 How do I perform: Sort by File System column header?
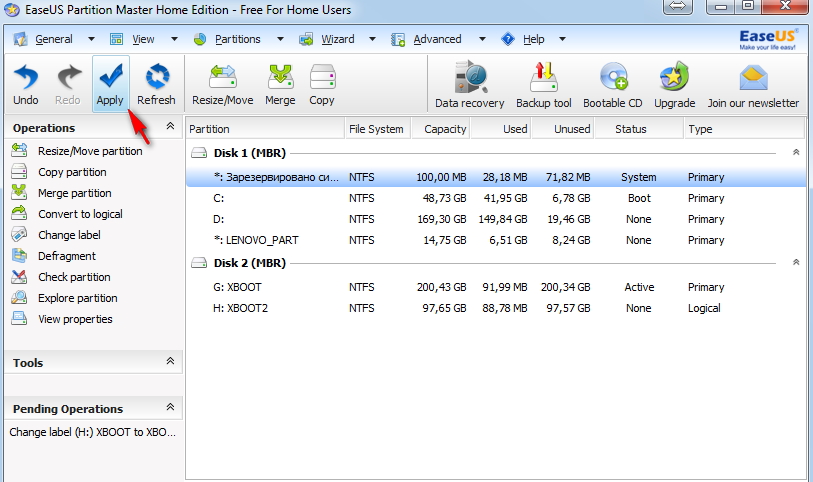pyautogui.click(x=378, y=129)
